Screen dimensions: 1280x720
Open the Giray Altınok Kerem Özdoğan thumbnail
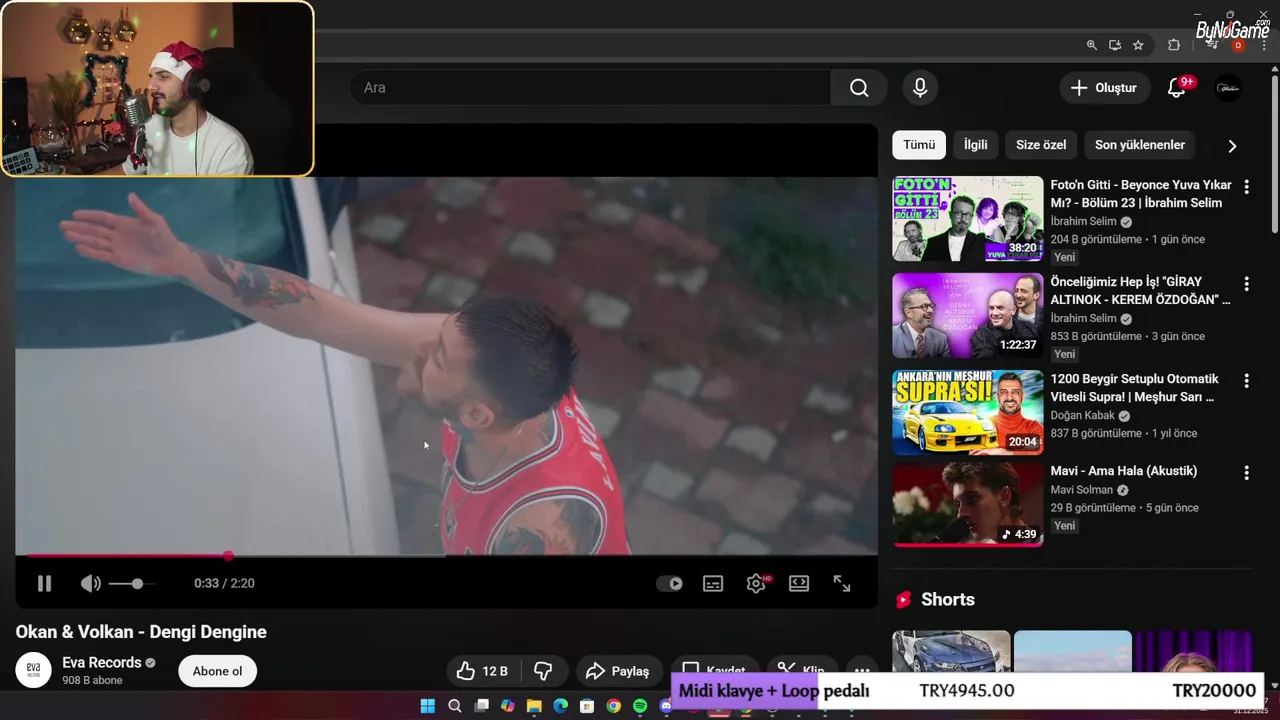click(x=968, y=316)
